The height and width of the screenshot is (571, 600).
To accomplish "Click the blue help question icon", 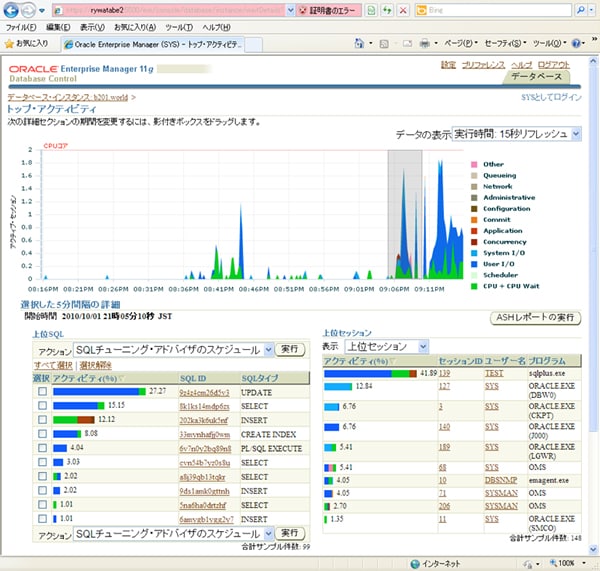I will pos(576,44).
